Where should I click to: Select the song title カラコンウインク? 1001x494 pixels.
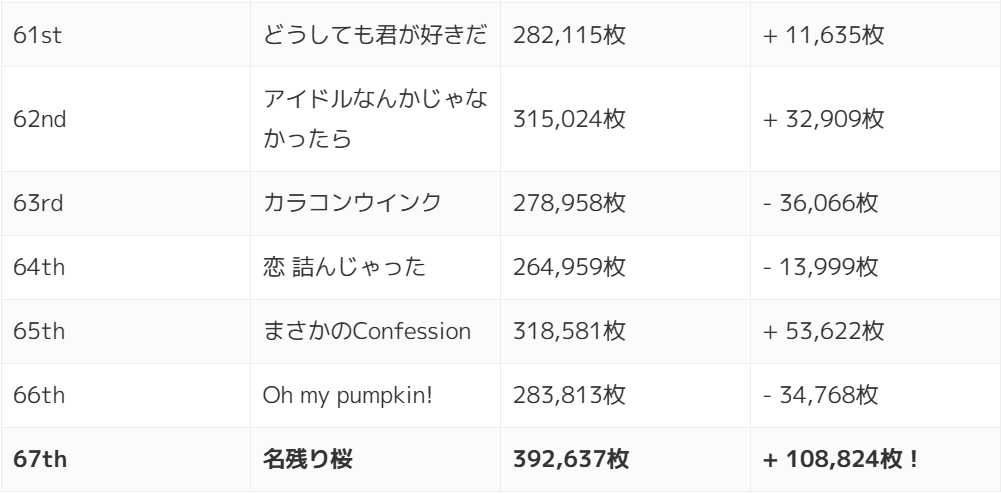351,204
